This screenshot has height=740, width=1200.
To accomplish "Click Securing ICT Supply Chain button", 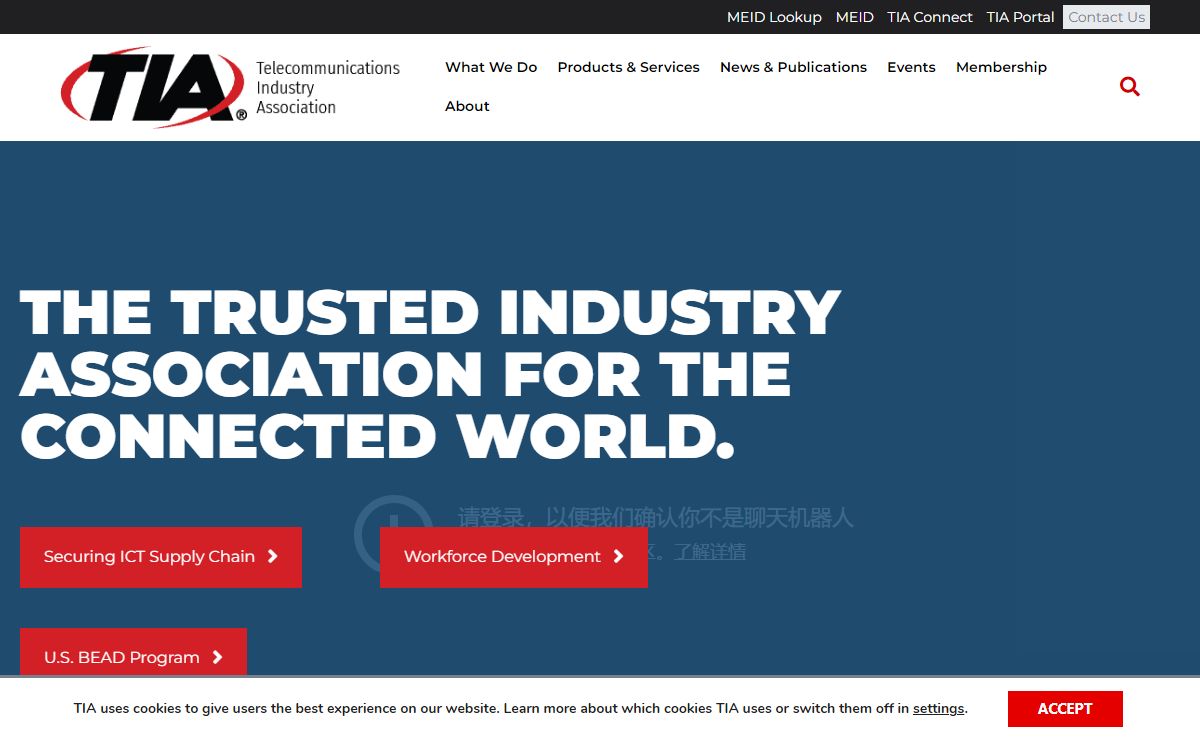I will pyautogui.click(x=161, y=557).
